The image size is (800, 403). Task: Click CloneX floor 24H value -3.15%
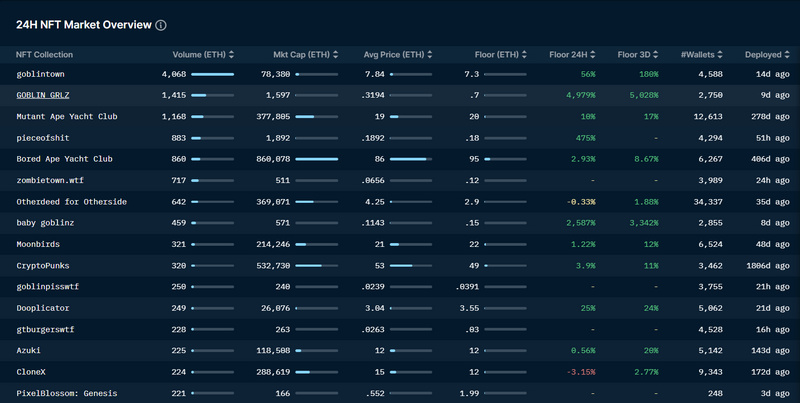click(x=581, y=372)
